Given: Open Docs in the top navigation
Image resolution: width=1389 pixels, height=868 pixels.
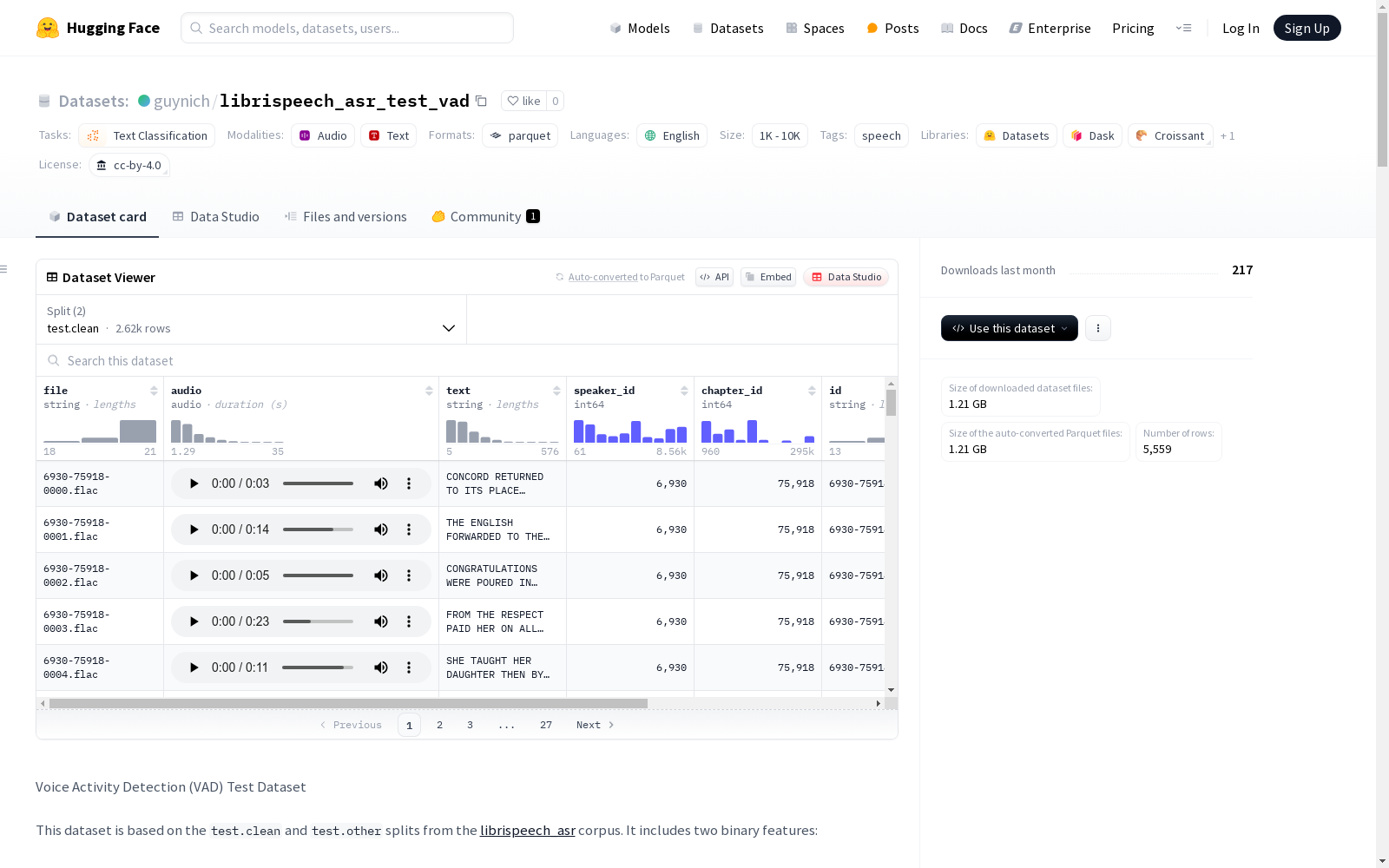Looking at the screenshot, I should (x=964, y=28).
